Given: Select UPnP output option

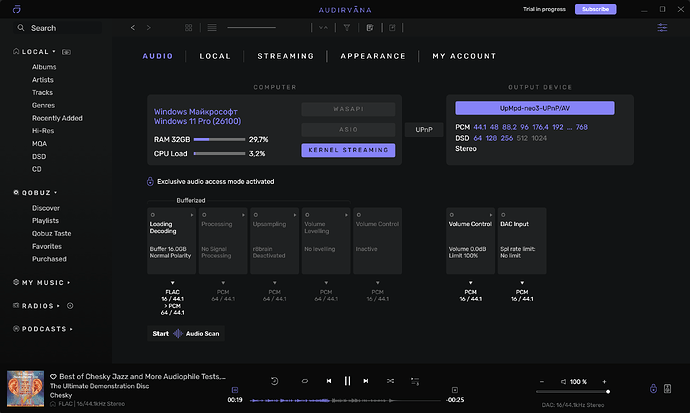Looking at the screenshot, I should [x=424, y=130].
